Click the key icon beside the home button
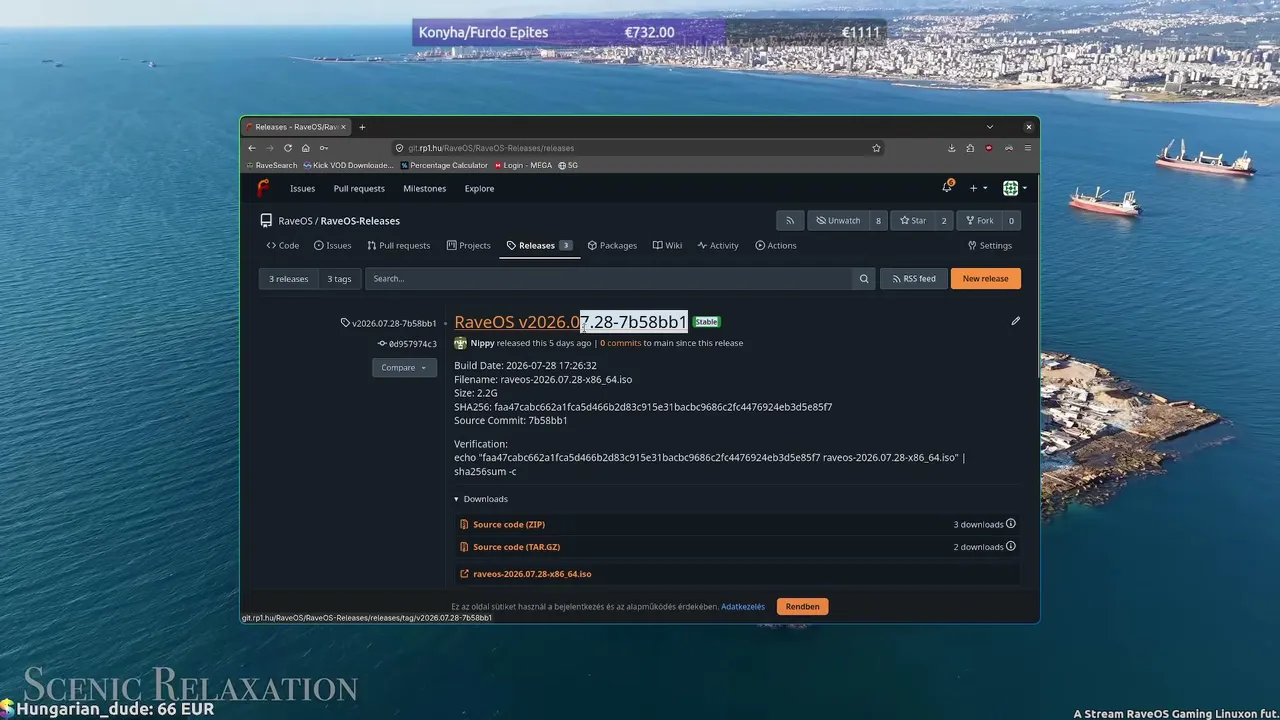Screen dimensions: 1280x720 point(323,148)
